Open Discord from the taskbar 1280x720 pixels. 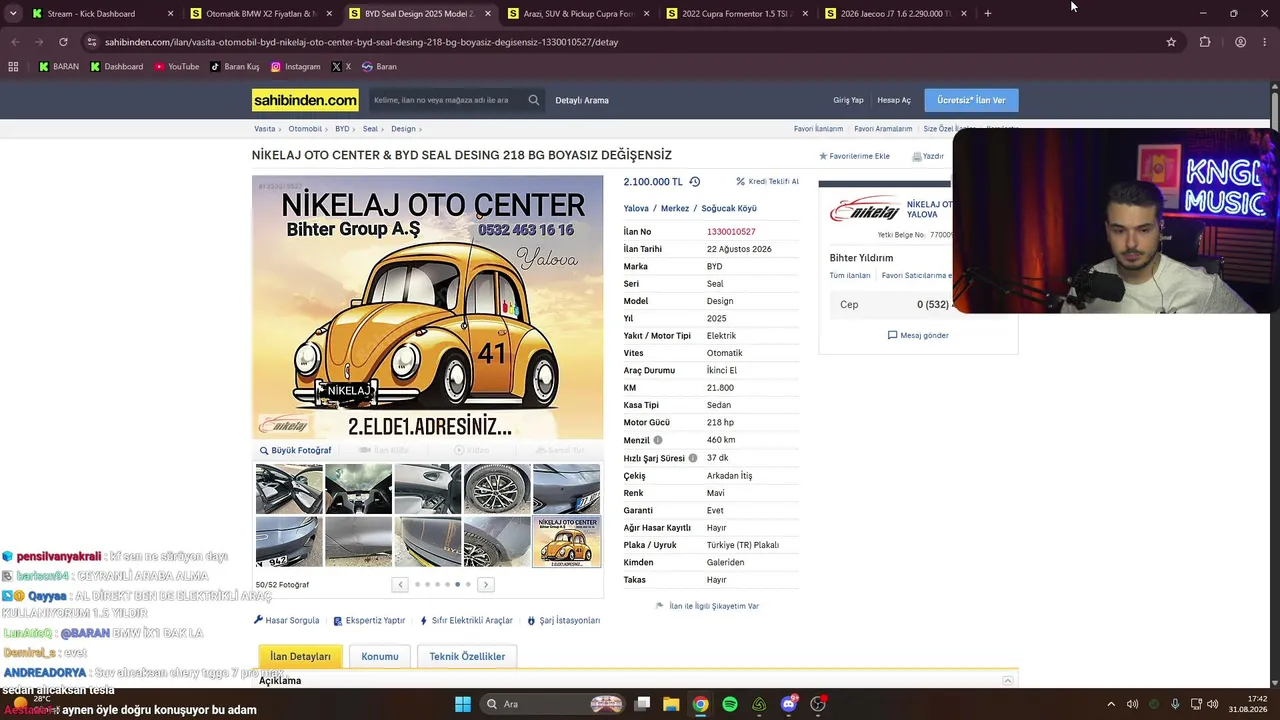point(789,704)
